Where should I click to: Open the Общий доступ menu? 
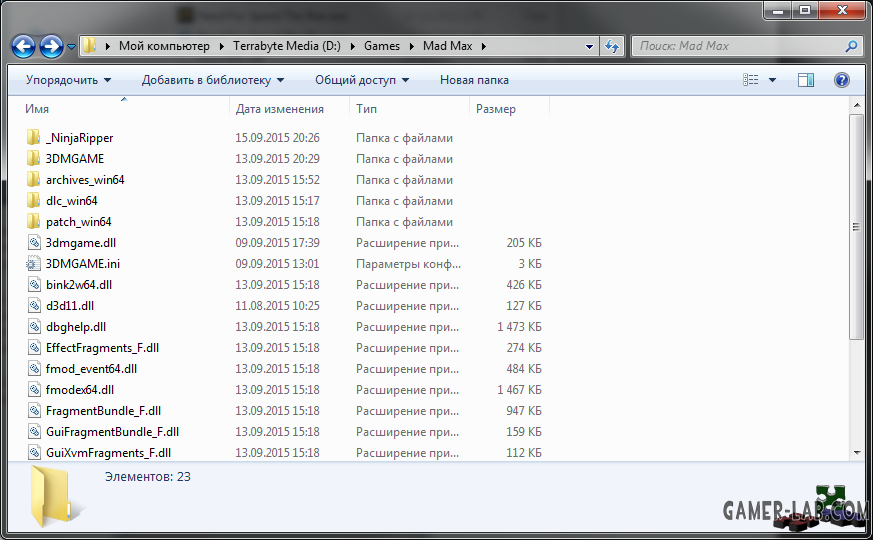click(362, 80)
